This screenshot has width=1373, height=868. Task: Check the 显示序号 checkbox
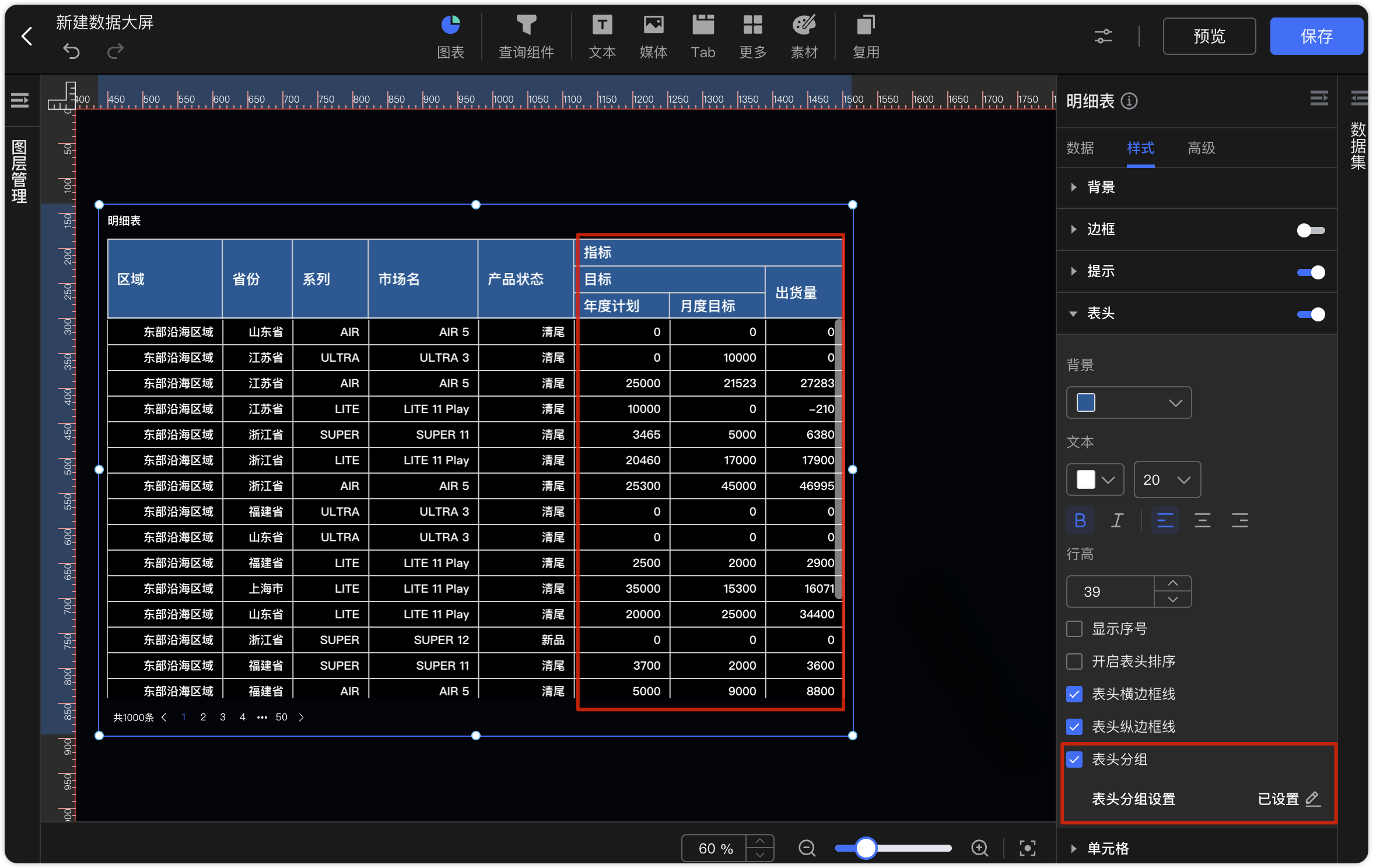point(1074,629)
